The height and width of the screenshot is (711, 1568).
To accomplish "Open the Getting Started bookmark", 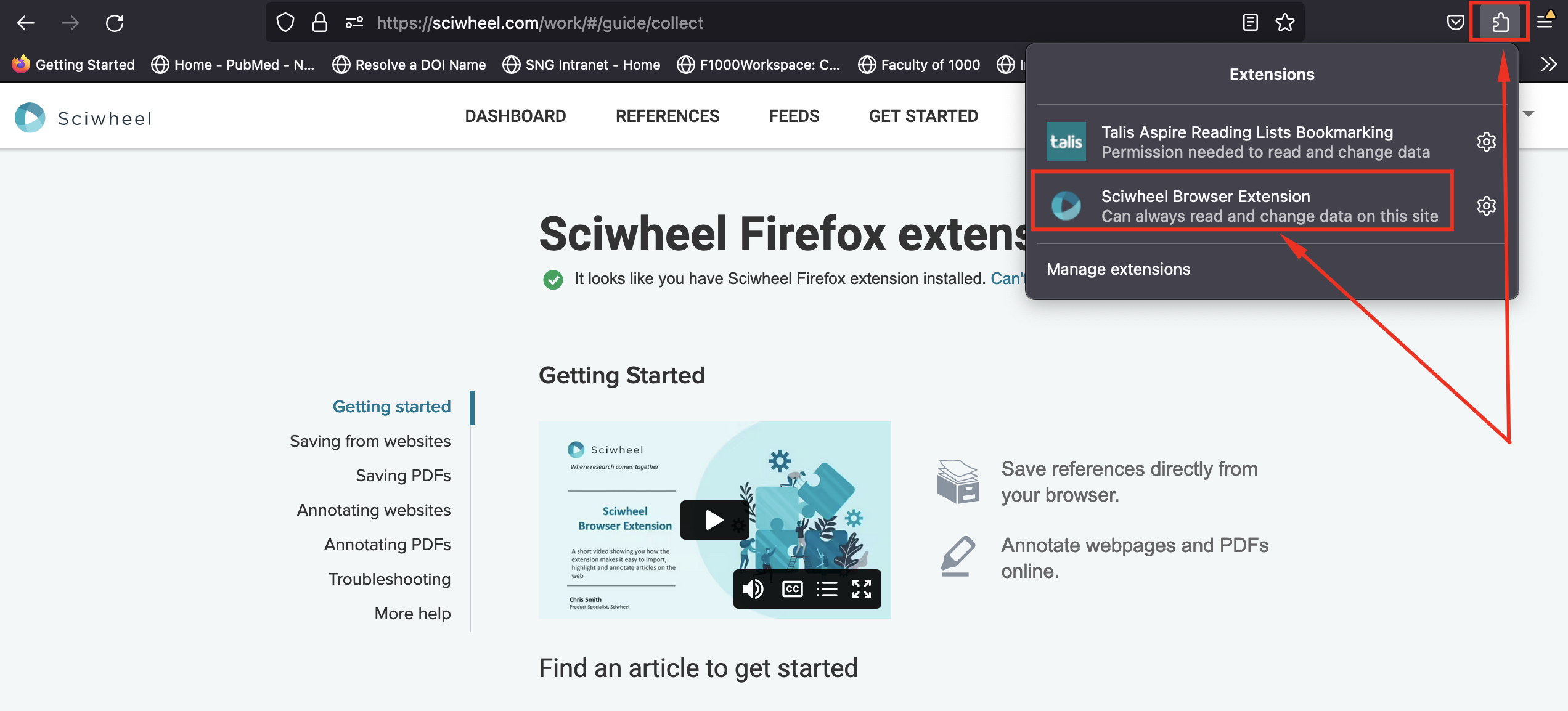I will (73, 64).
